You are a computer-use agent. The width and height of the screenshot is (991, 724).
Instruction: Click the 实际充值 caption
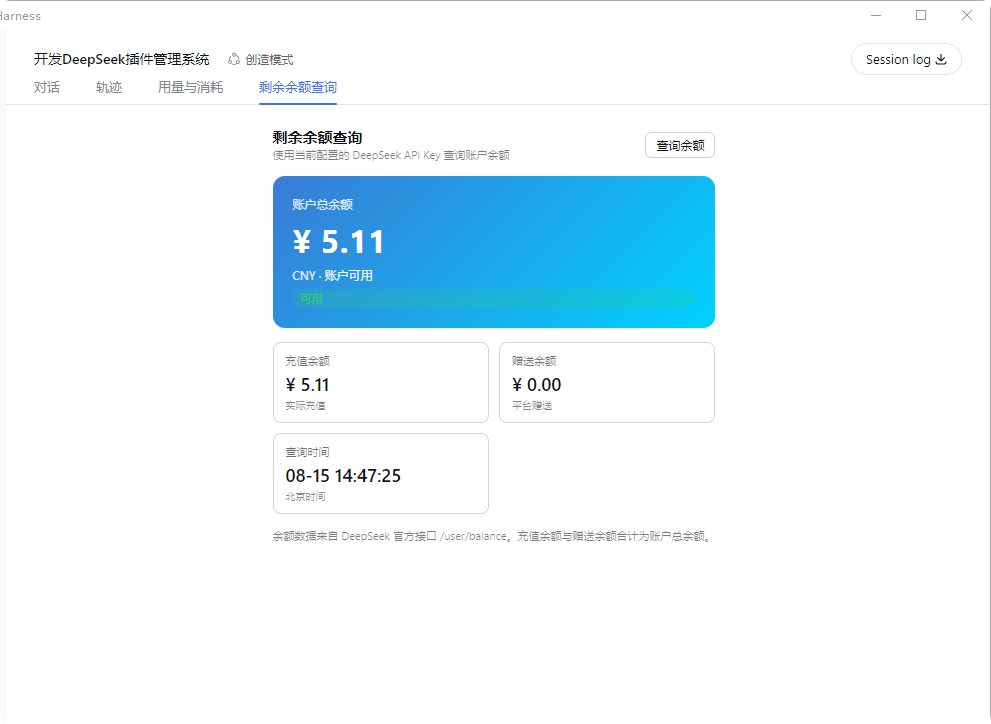point(305,406)
